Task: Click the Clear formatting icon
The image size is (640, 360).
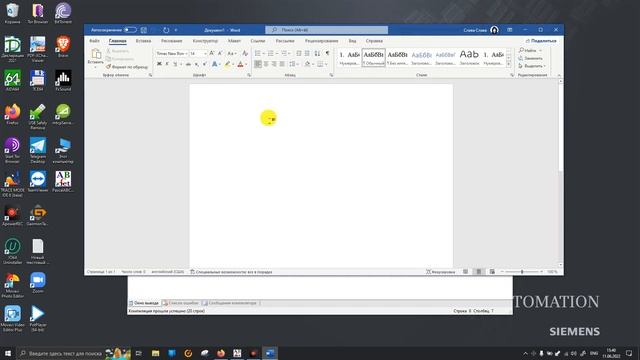Action: tap(245, 53)
